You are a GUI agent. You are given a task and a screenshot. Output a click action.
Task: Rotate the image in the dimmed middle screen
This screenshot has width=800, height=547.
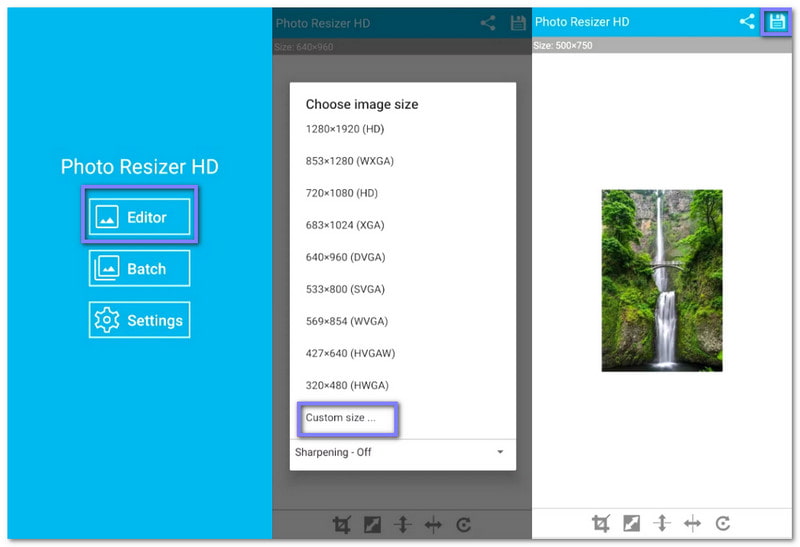[x=463, y=525]
